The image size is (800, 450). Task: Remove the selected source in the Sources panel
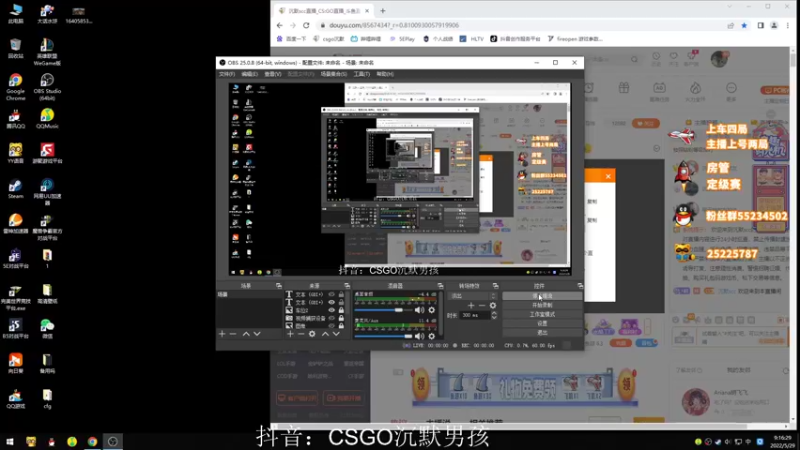301,334
